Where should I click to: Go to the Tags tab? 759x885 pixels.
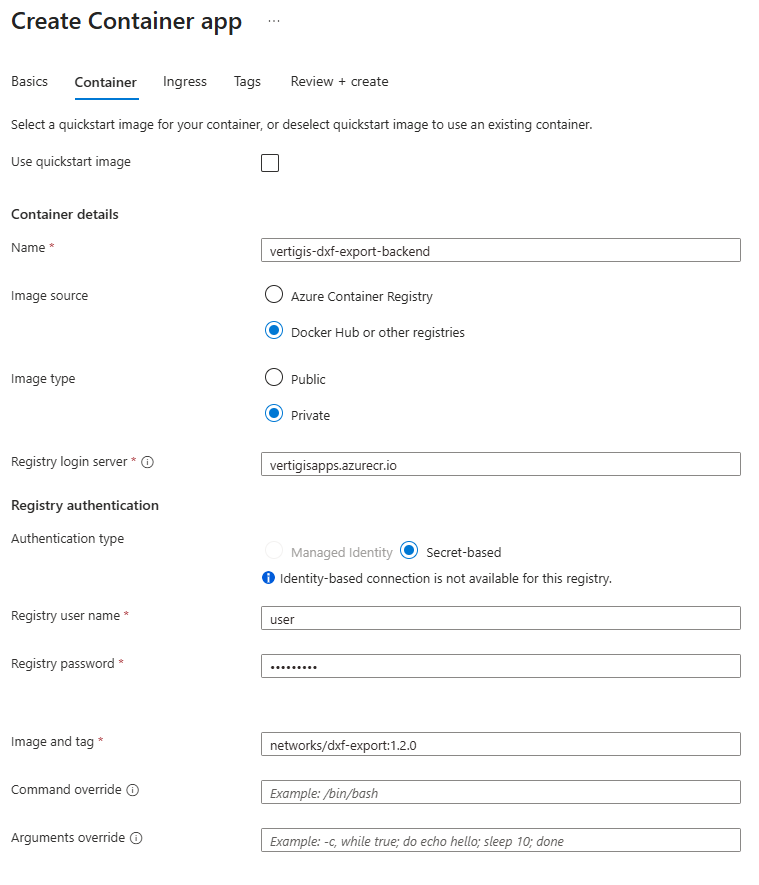click(x=247, y=82)
